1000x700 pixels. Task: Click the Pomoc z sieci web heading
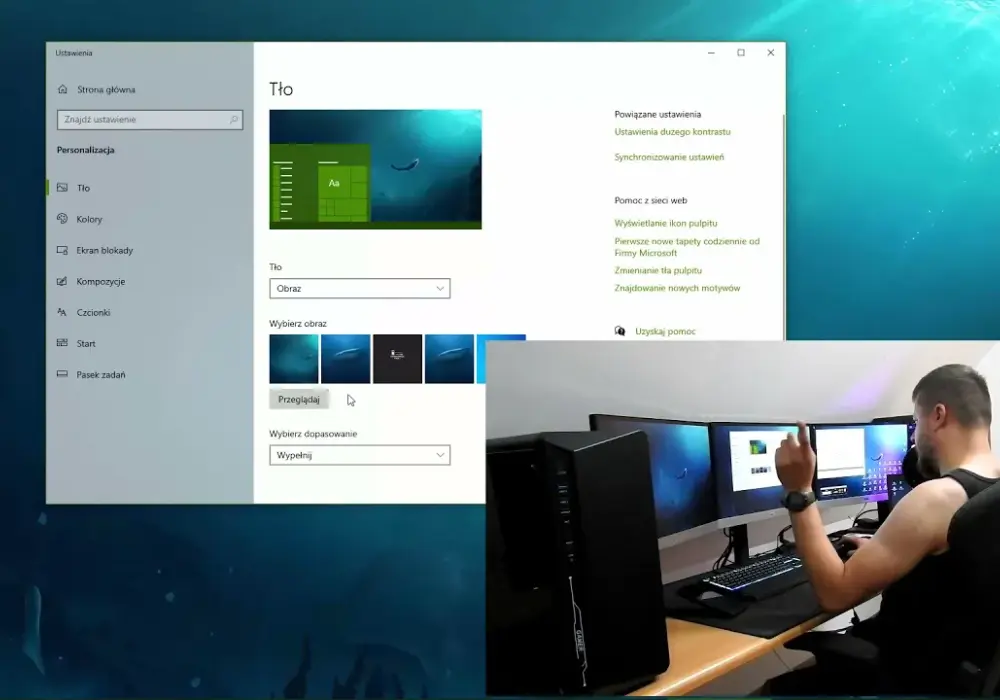[651, 200]
